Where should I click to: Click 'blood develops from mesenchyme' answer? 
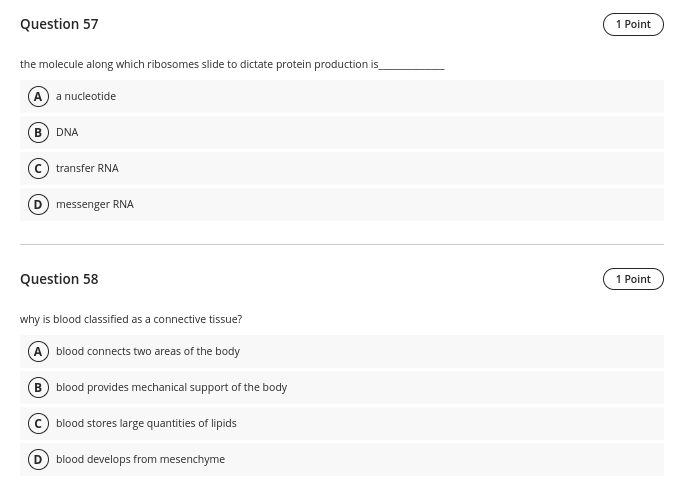click(x=140, y=460)
